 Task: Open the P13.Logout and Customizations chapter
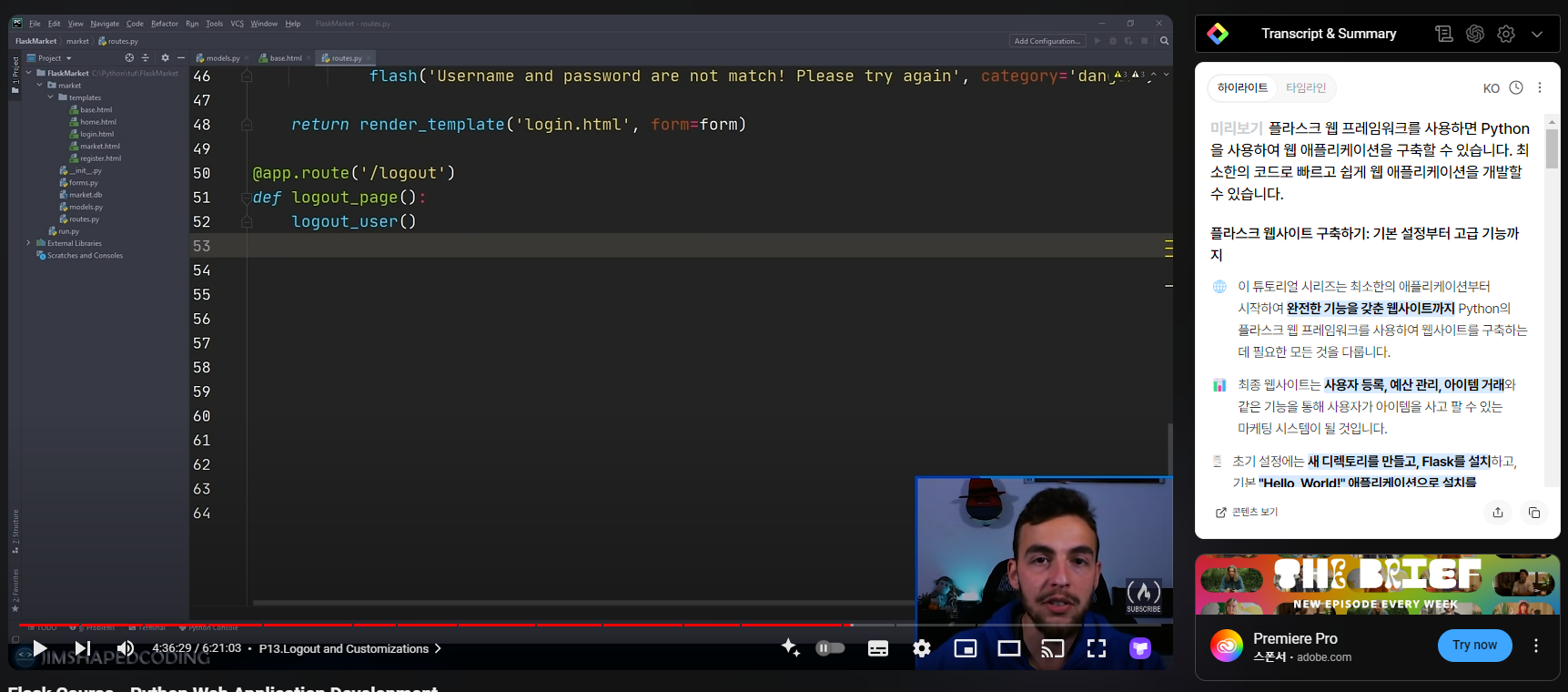coord(350,648)
